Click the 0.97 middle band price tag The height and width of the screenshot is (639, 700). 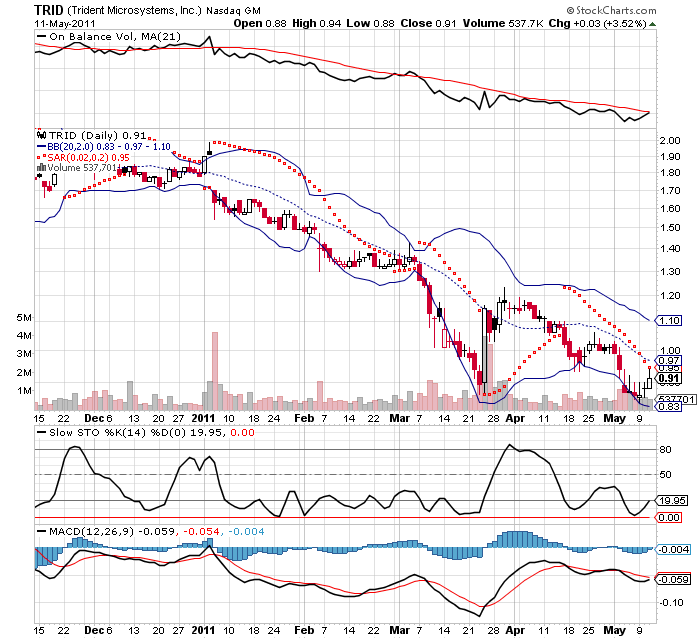(x=668, y=360)
